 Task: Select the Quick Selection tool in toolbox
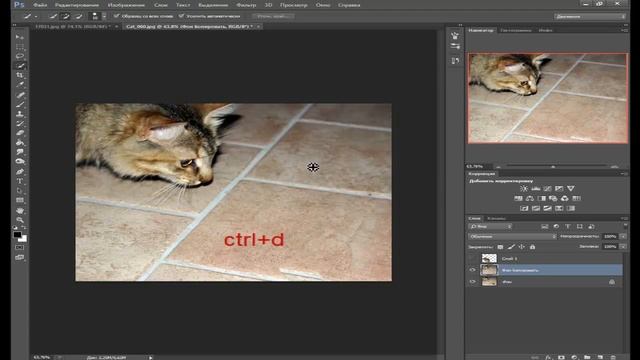pos(20,66)
